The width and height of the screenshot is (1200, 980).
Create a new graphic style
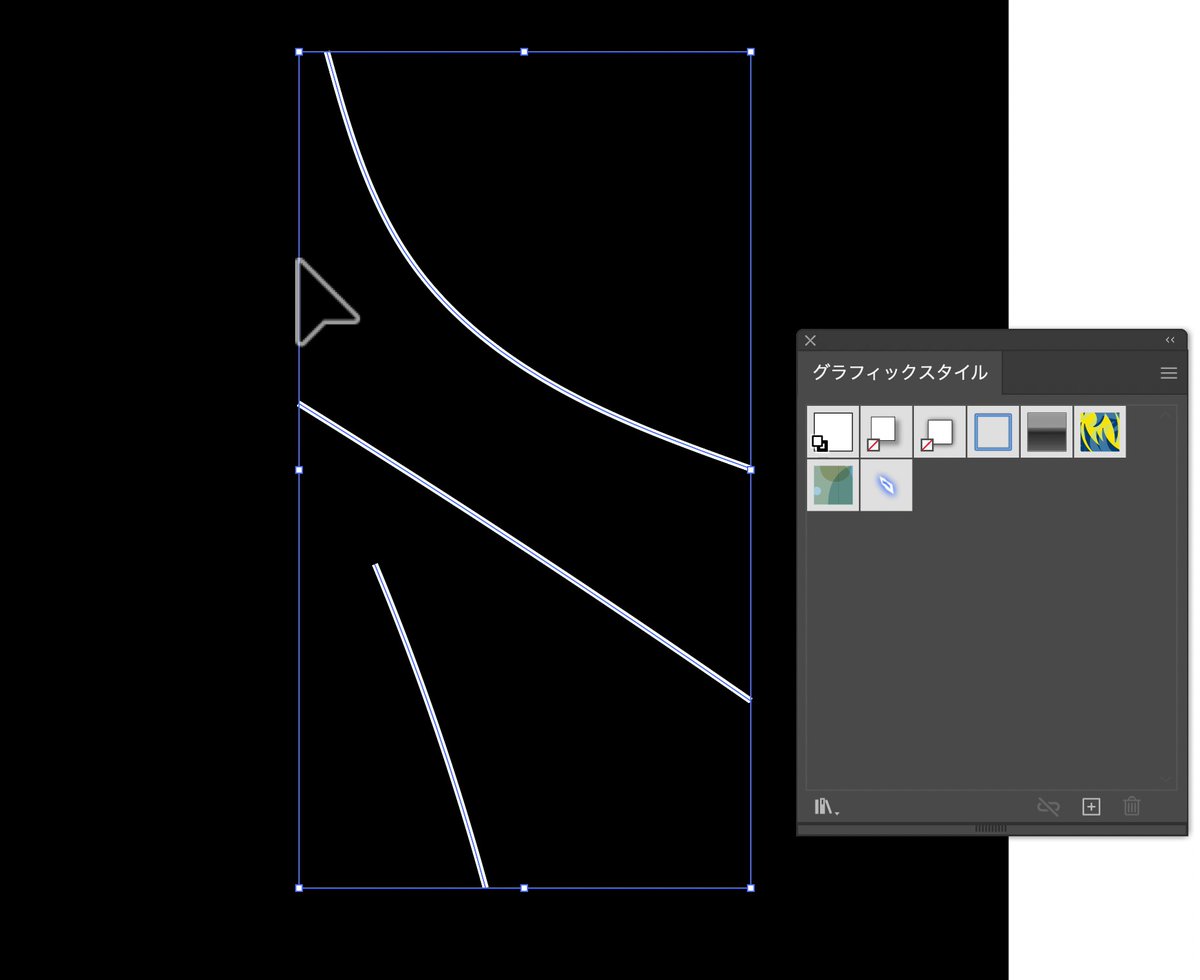(x=1091, y=806)
